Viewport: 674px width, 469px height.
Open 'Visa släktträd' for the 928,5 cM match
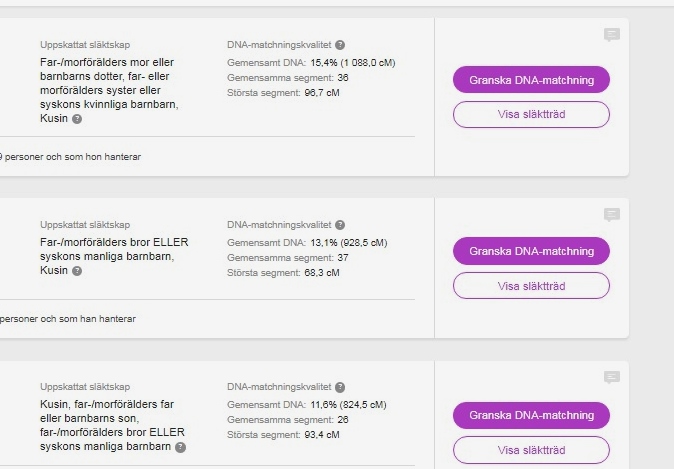coord(531,286)
